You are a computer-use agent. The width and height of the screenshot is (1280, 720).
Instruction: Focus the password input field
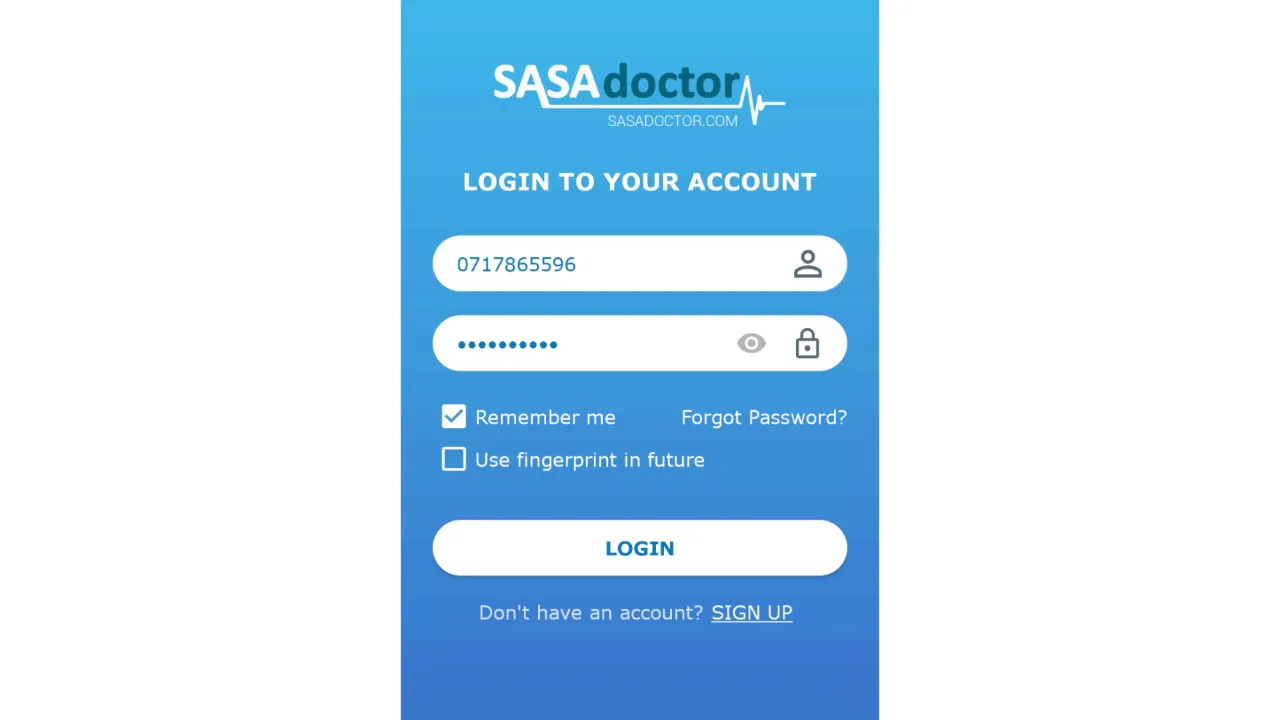coord(640,344)
